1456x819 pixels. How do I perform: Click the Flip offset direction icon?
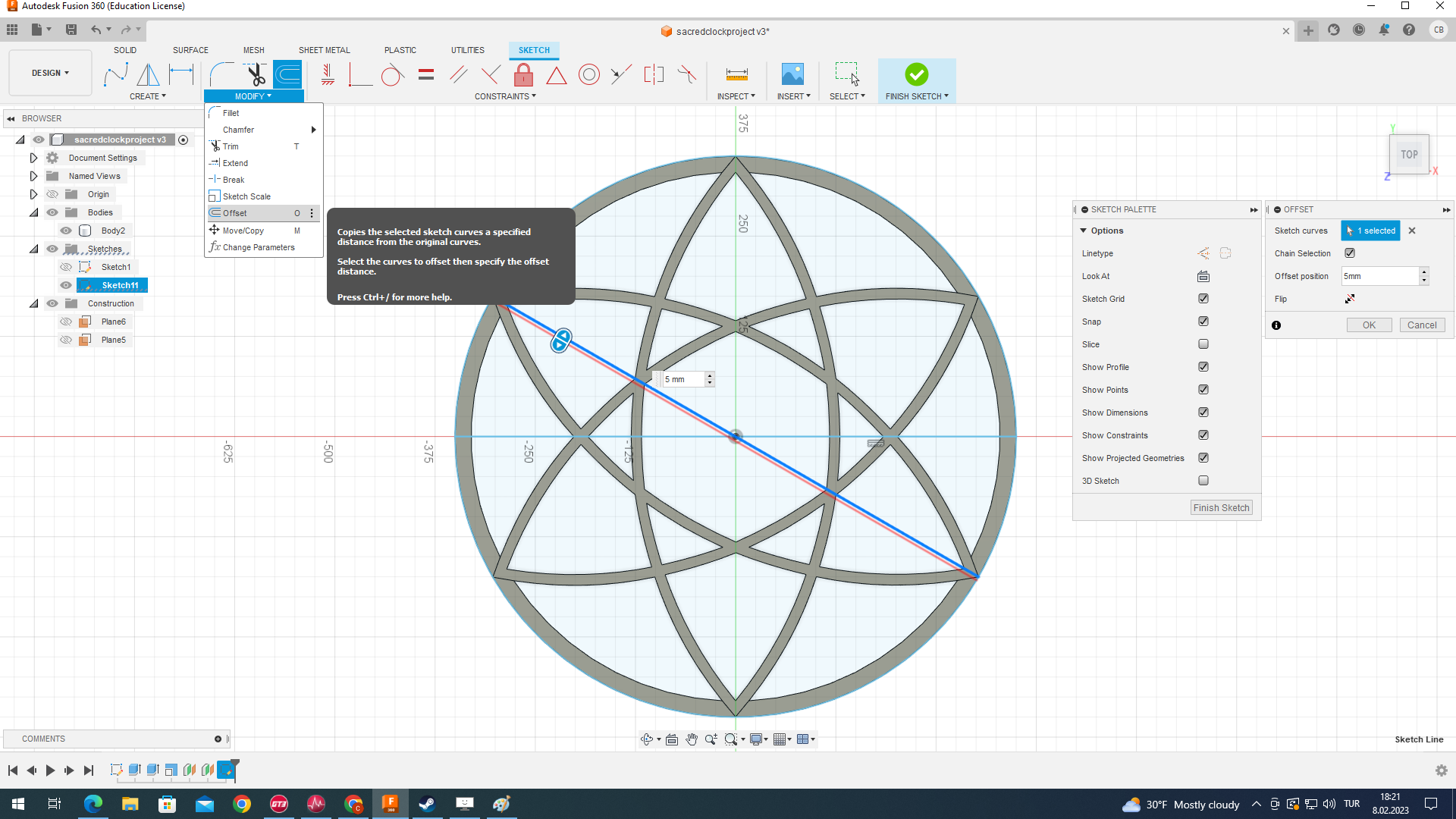(1350, 299)
